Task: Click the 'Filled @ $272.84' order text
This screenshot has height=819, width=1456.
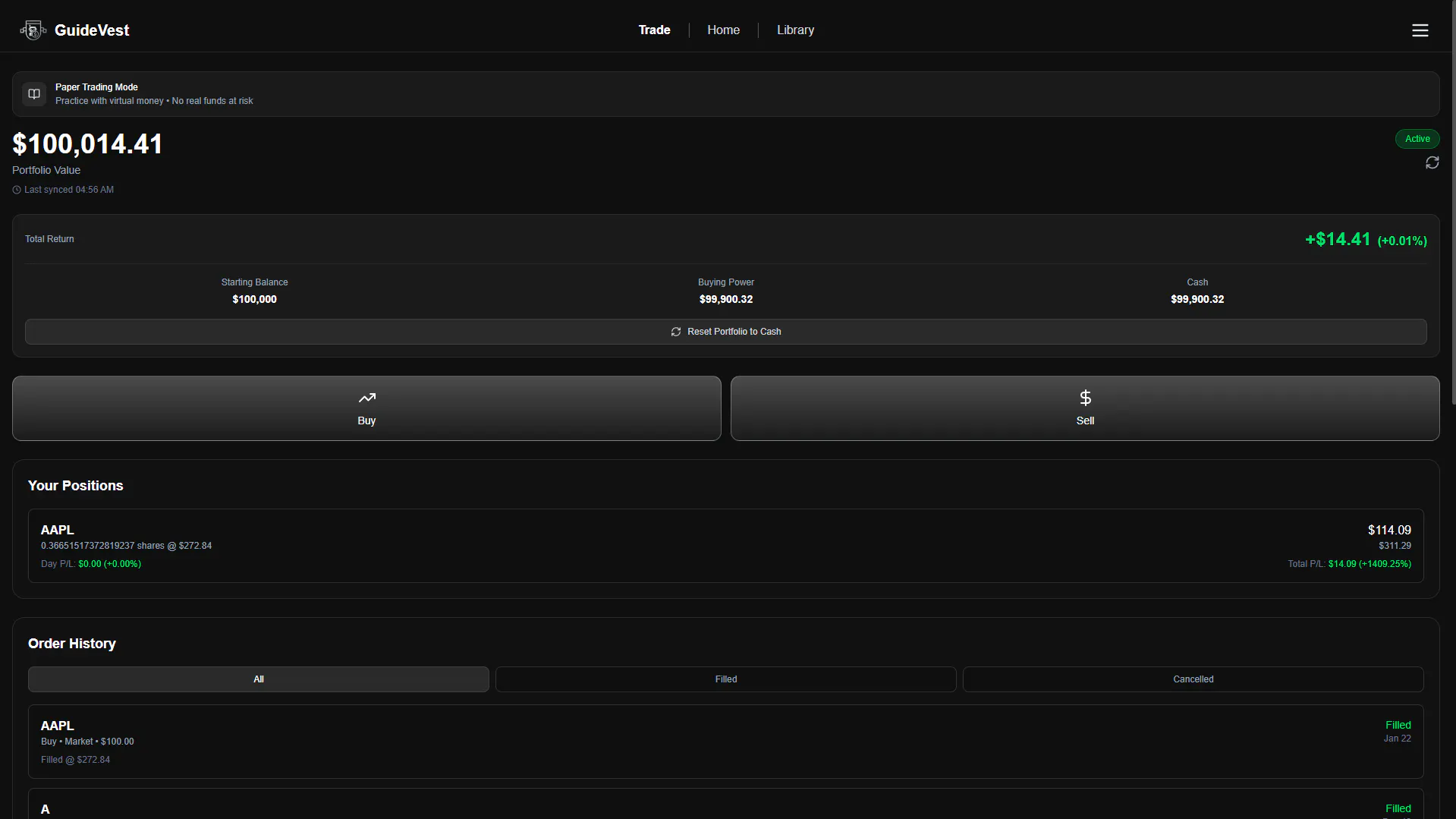Action: 75,760
